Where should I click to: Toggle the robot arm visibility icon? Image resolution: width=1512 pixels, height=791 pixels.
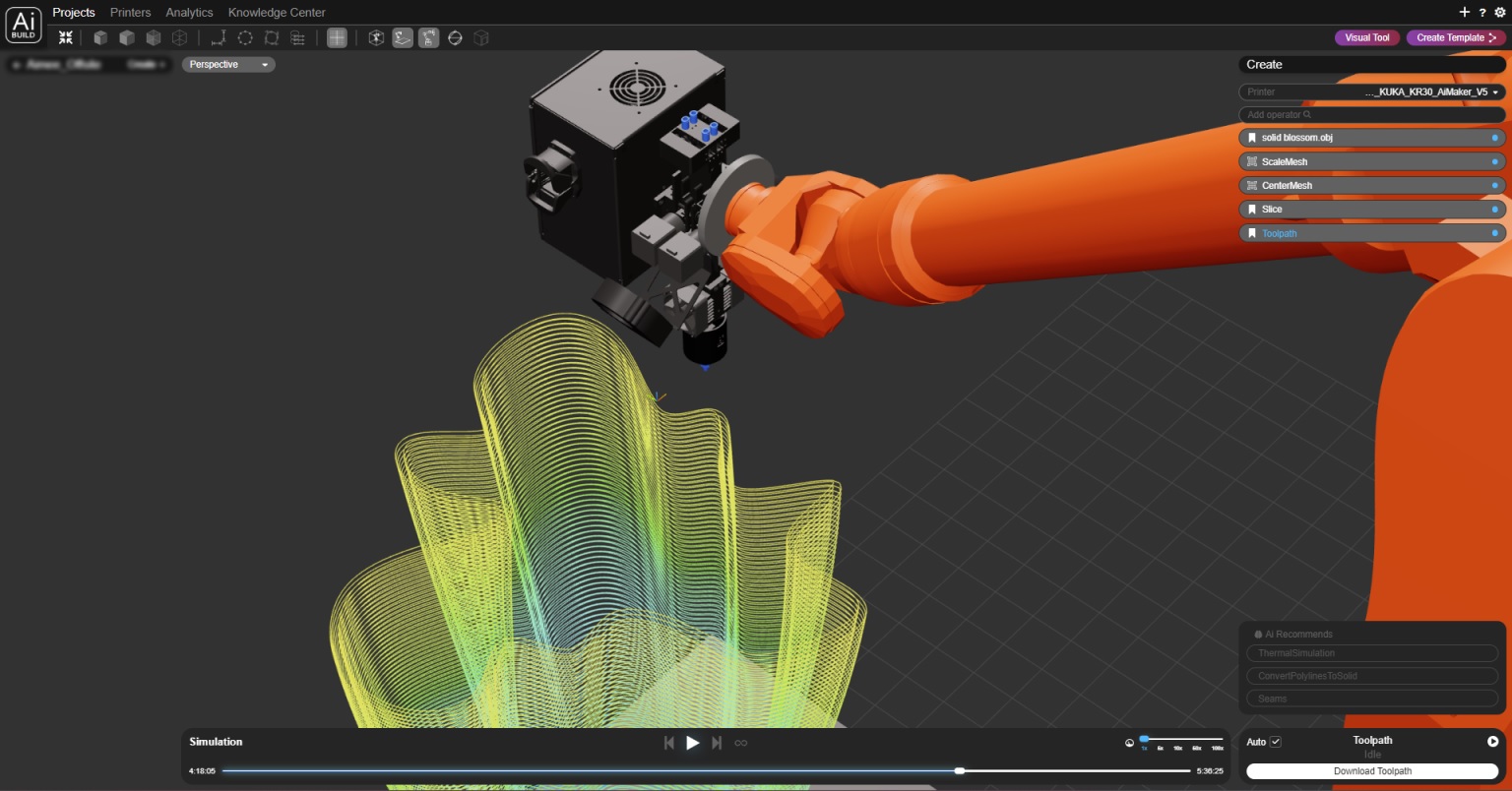(x=428, y=37)
